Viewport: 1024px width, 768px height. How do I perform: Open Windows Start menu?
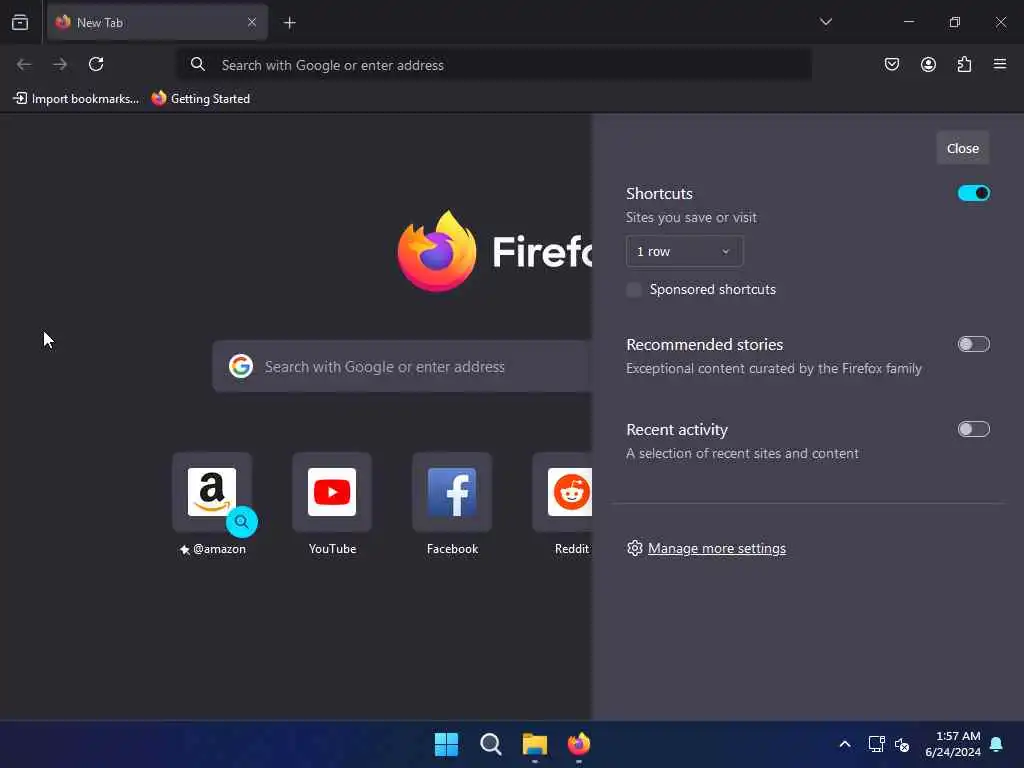pyautogui.click(x=447, y=744)
